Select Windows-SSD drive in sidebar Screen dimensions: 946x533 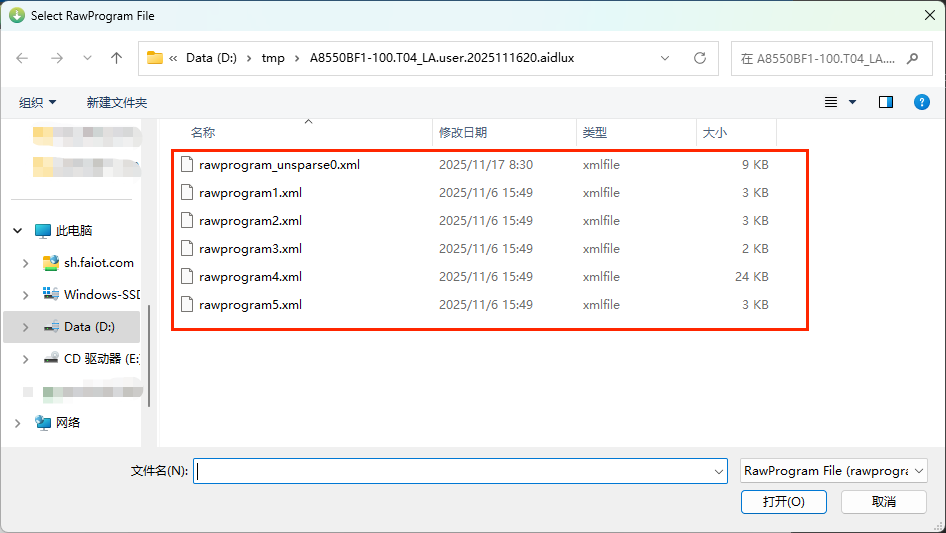click(x=100, y=295)
